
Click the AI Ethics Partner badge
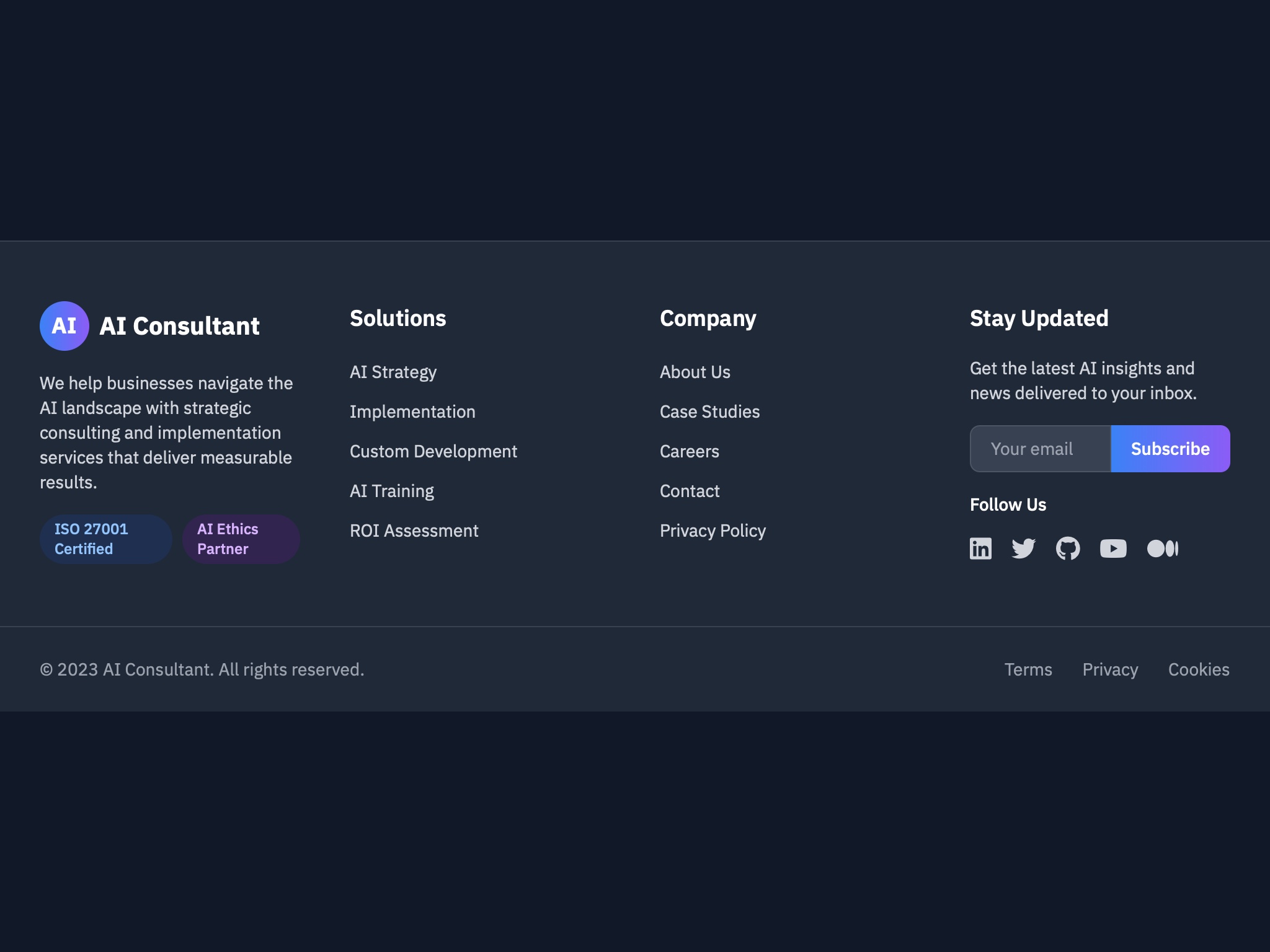click(x=240, y=539)
